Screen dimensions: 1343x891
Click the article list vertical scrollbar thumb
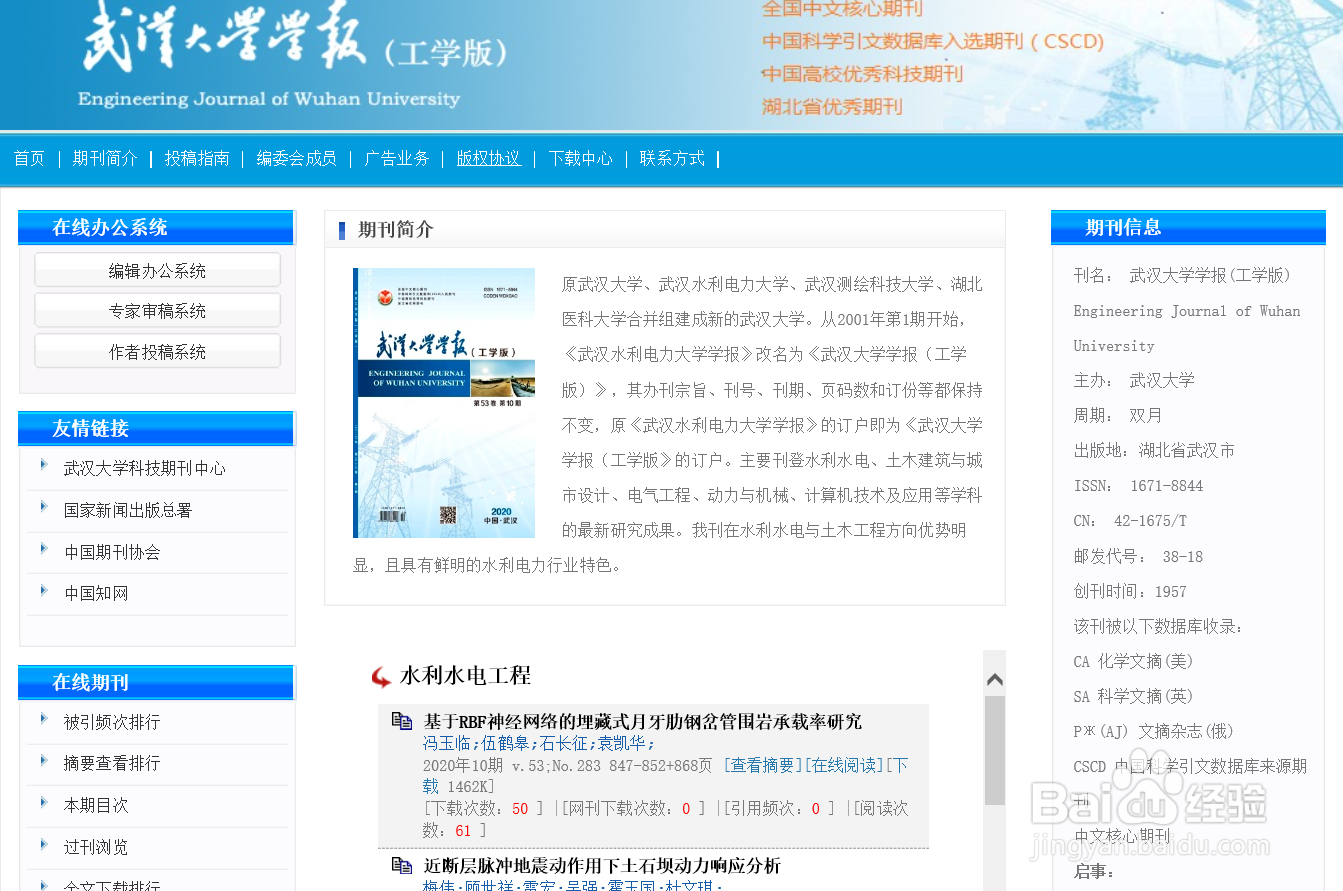995,751
